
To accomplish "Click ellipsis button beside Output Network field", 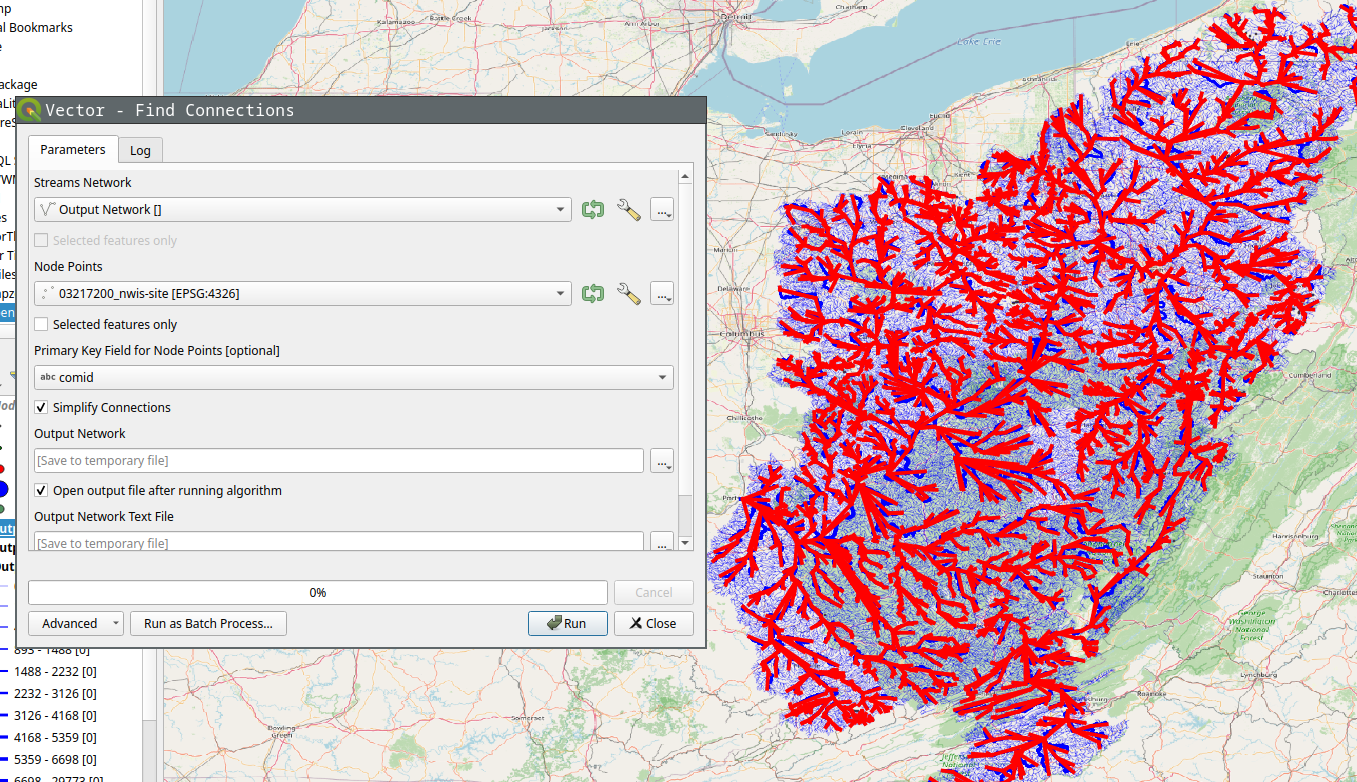I will point(661,461).
